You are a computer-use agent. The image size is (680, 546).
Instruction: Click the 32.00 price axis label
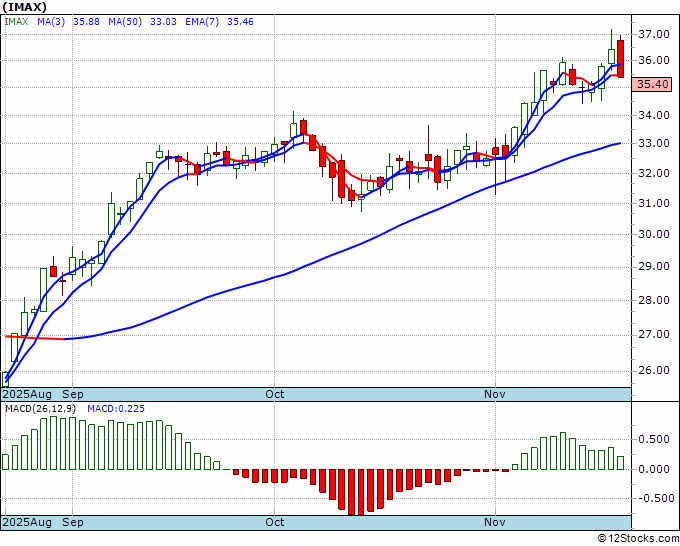click(654, 173)
